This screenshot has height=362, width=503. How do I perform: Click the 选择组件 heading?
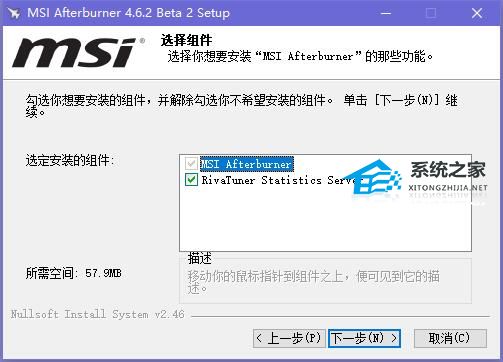[x=186, y=40]
